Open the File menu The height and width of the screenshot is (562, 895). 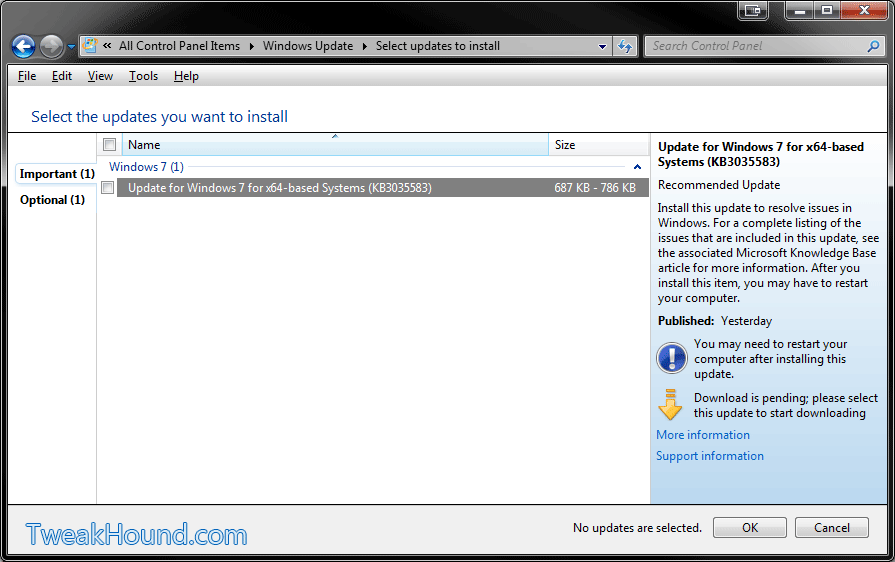[x=27, y=76]
